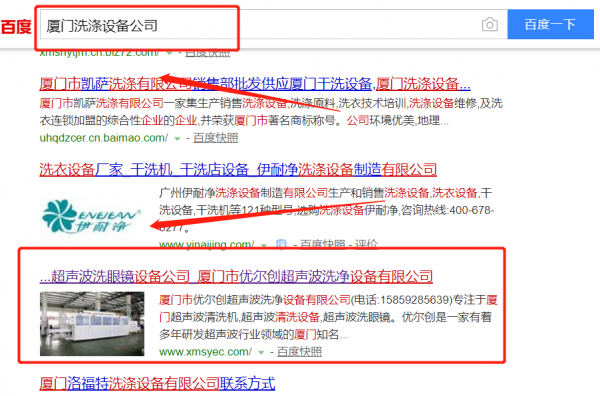
Task: Click the www.xmsyec.com green URL
Action: [x=205, y=352]
